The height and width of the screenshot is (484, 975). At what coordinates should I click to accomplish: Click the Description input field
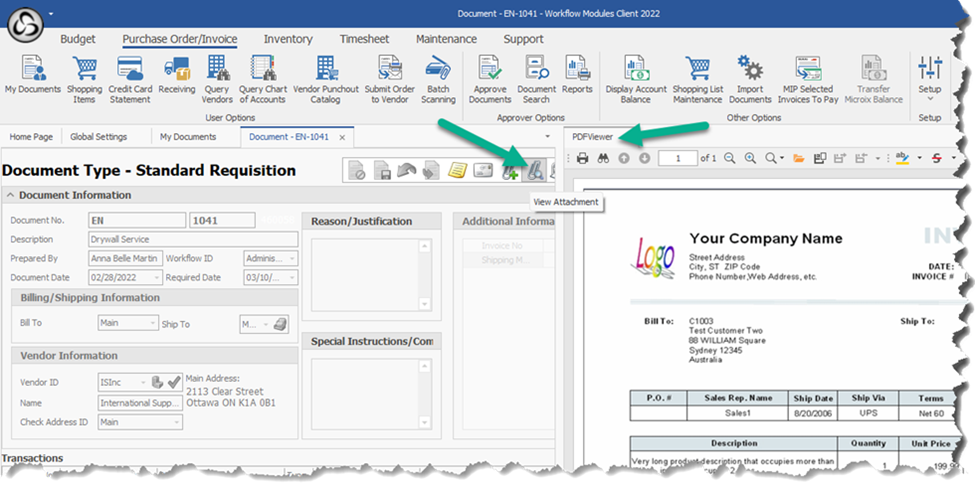click(193, 239)
